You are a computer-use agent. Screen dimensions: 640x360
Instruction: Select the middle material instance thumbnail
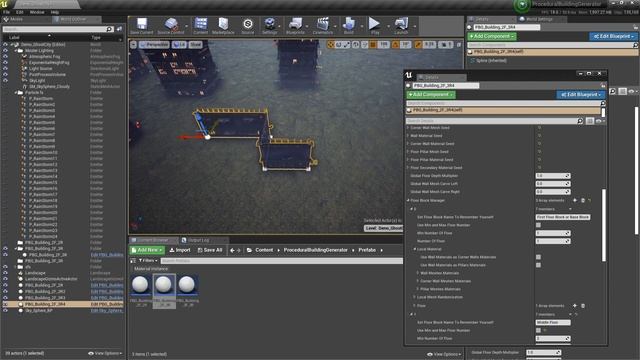[x=164, y=290]
